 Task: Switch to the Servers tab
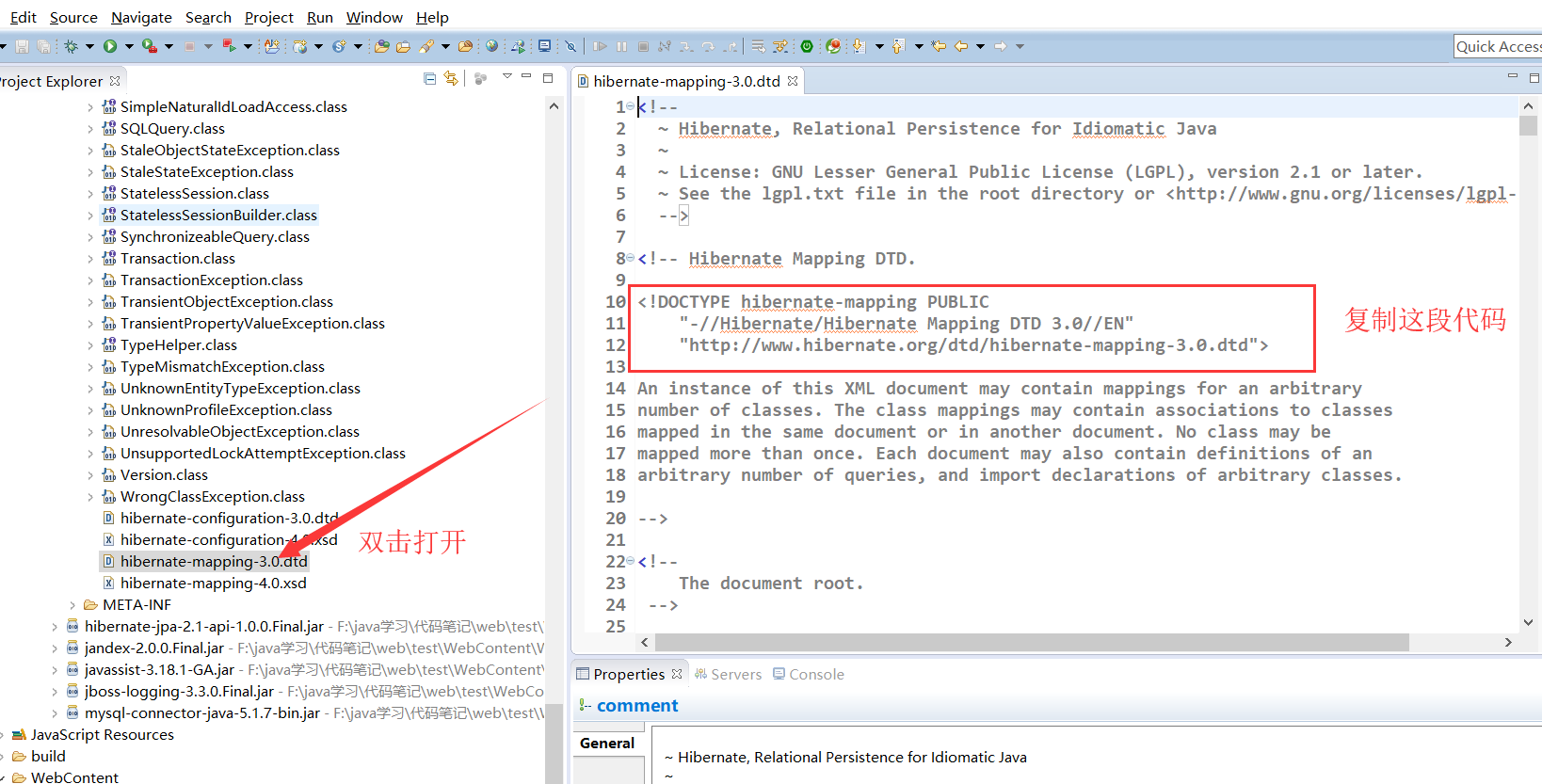click(728, 674)
